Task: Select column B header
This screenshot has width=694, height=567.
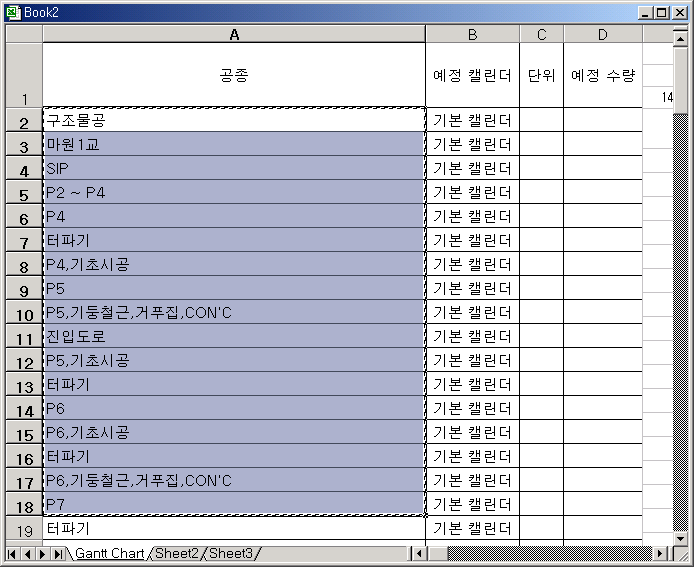Action: pyautogui.click(x=472, y=34)
